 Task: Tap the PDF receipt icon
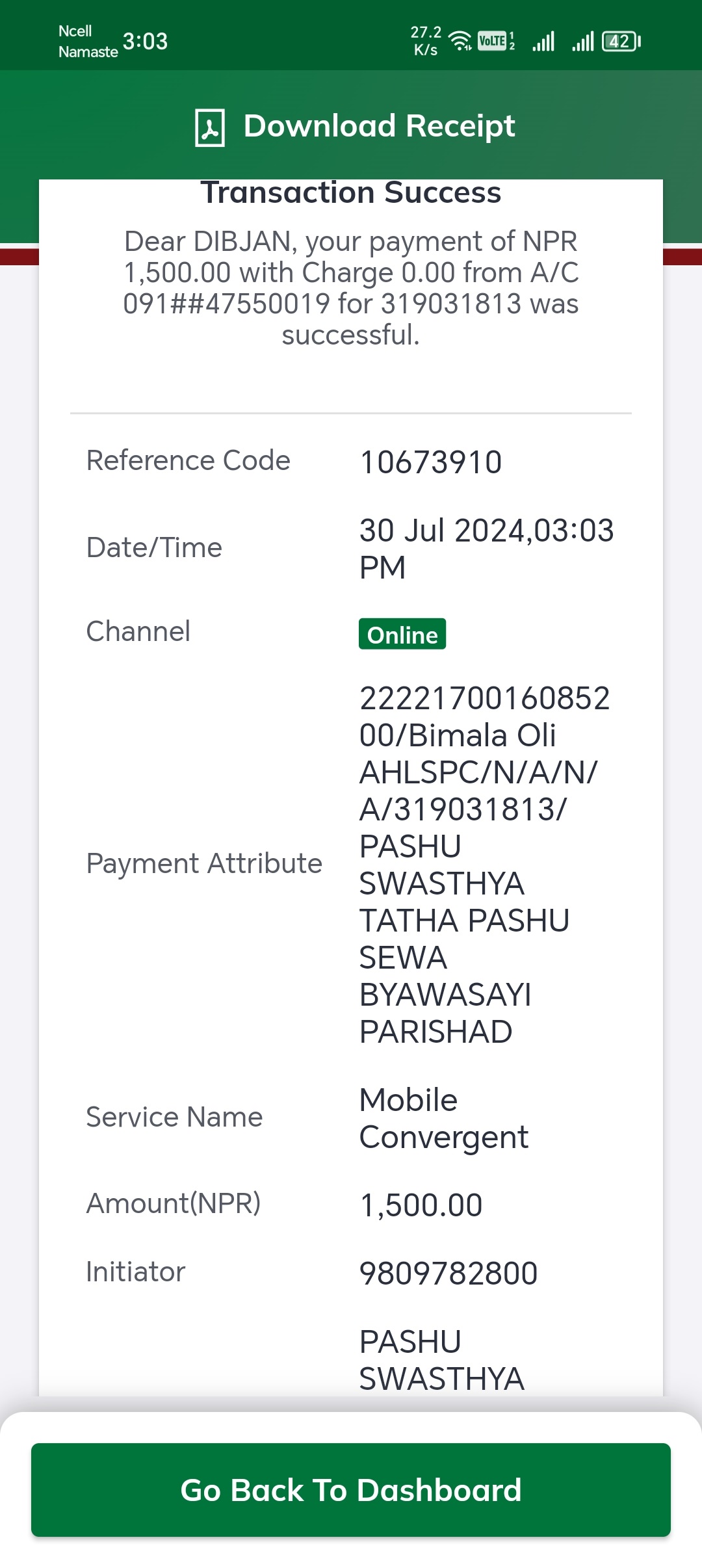click(210, 127)
